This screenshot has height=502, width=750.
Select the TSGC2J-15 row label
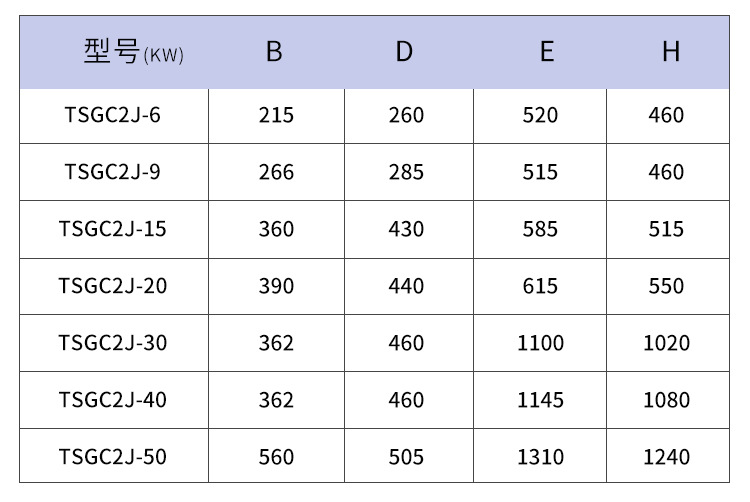[x=113, y=229]
